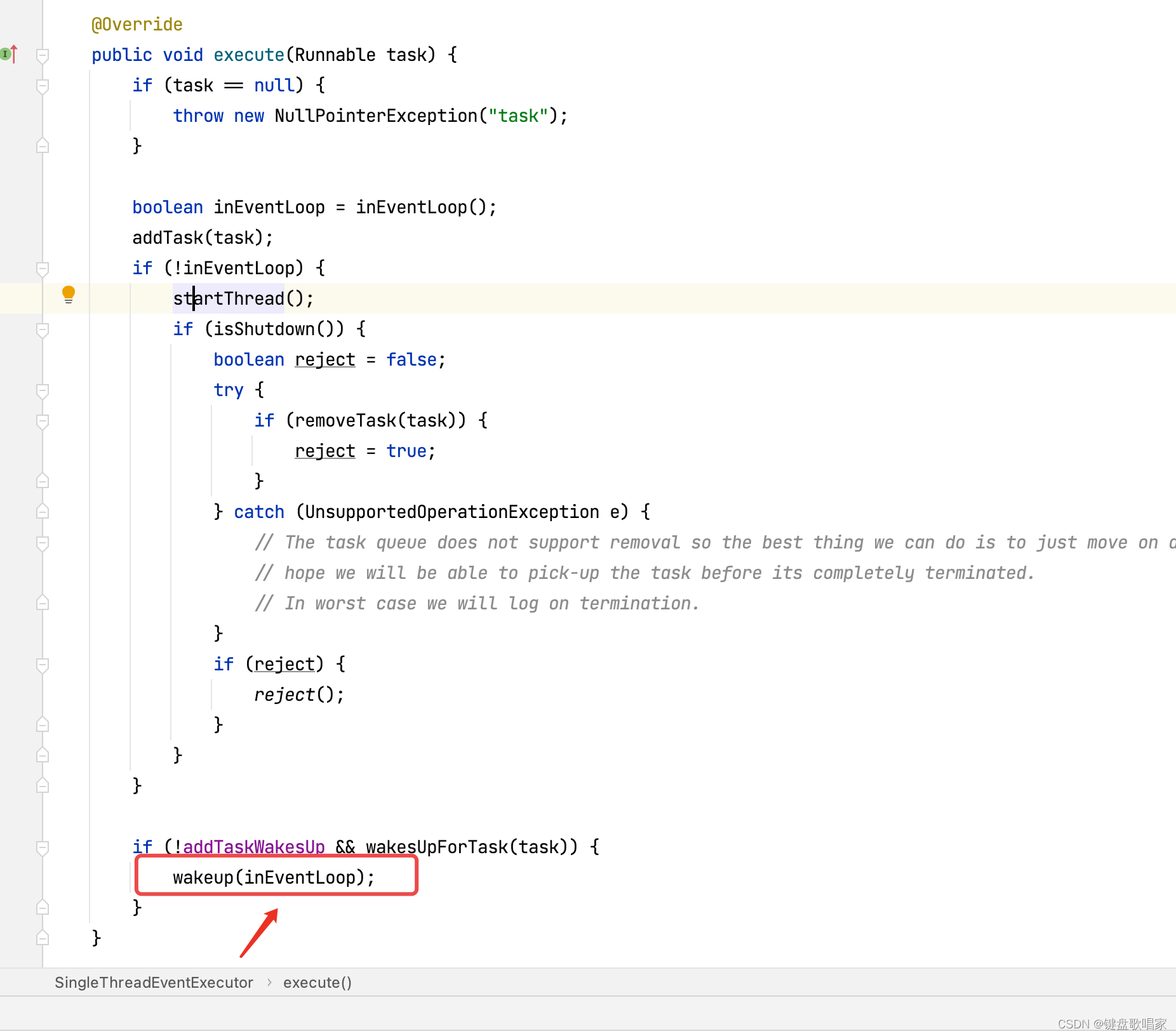The width and height of the screenshot is (1176, 1036).
Task: Click the italic reject() method call
Action: point(295,695)
